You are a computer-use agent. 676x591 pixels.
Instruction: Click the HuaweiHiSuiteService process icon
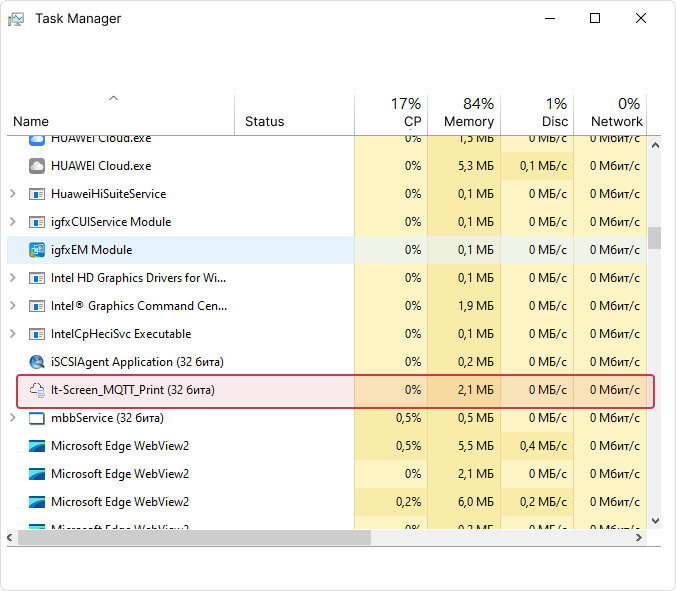(x=37, y=194)
